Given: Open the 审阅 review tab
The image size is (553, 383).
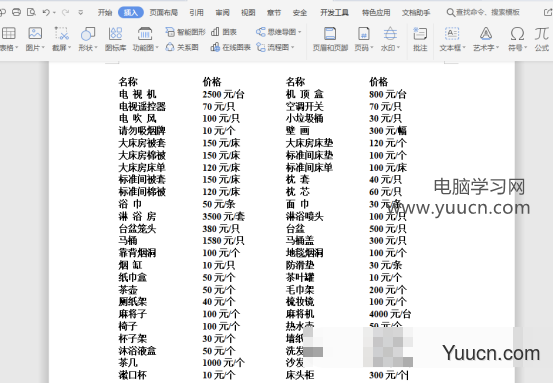Looking at the screenshot, I should [x=223, y=13].
